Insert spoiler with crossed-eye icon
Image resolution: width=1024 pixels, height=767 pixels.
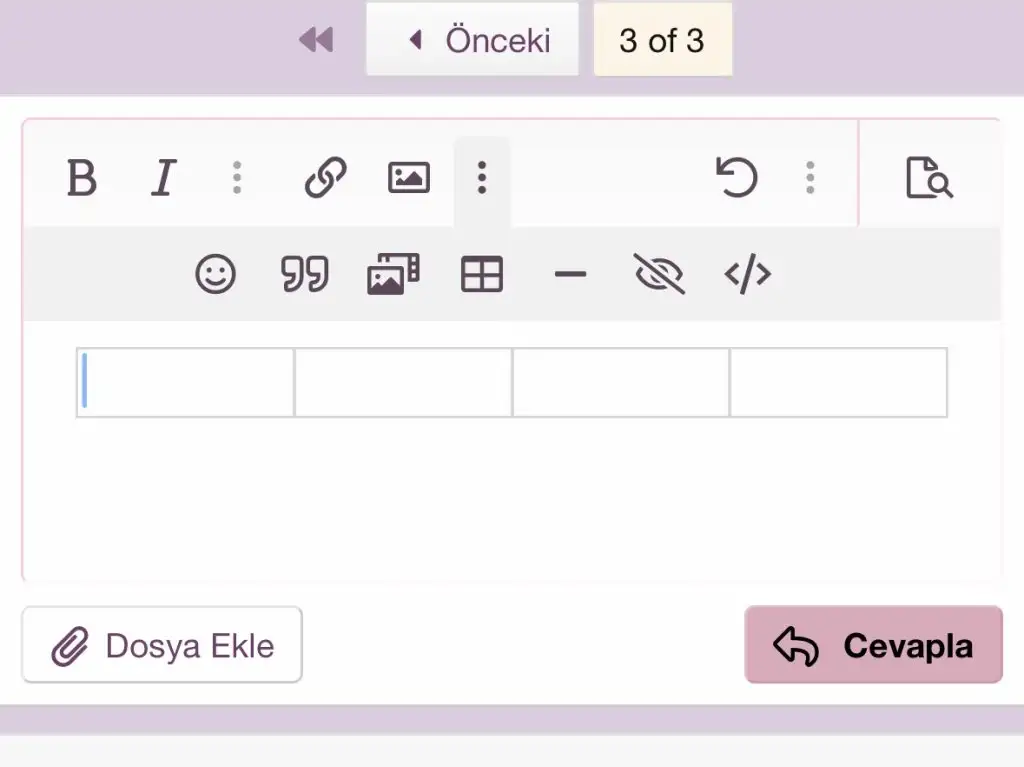[x=659, y=274]
